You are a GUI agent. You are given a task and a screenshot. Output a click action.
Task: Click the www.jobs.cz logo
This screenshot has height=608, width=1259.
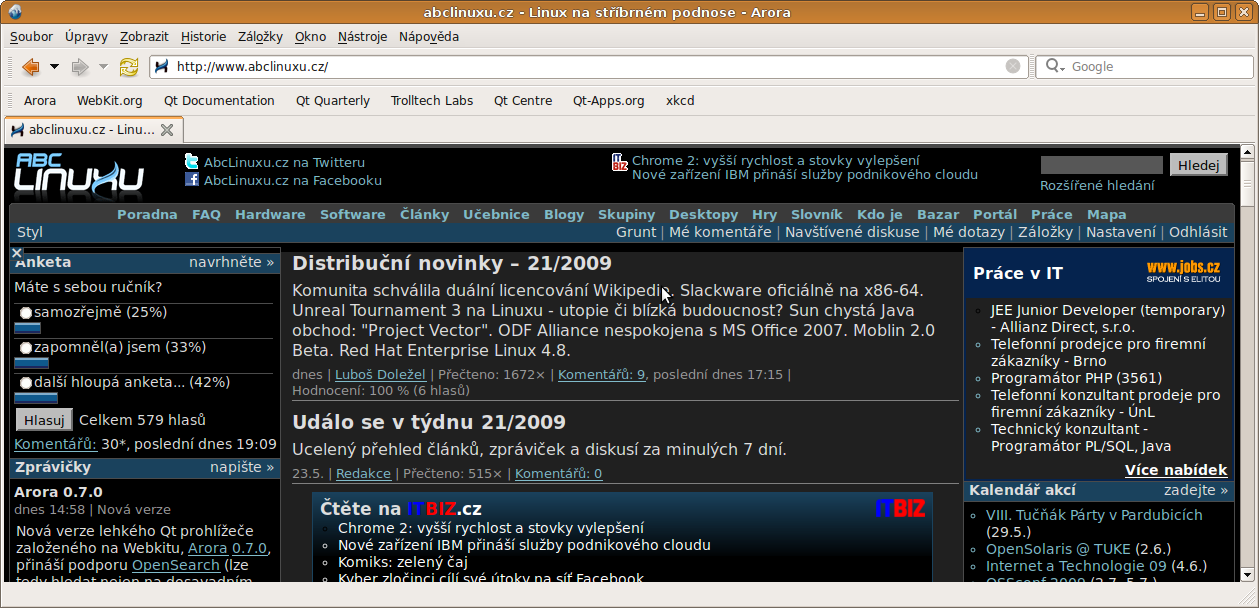pos(1183,271)
